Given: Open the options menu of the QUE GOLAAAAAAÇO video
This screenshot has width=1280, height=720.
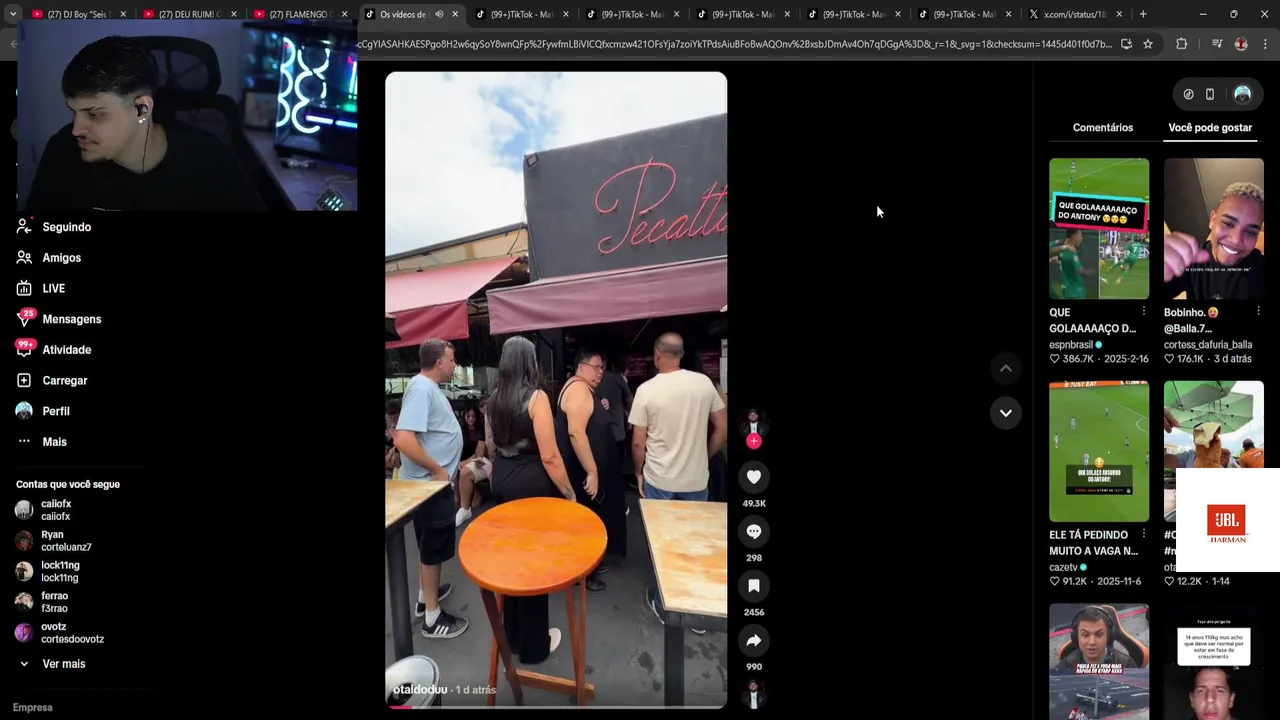Looking at the screenshot, I should pos(1144,312).
